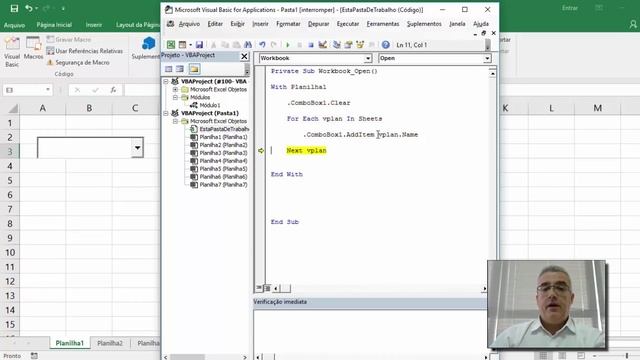Expand Microsoft Excel Objetos under first VBAProject
This screenshot has width=640, height=360.
[175, 89]
